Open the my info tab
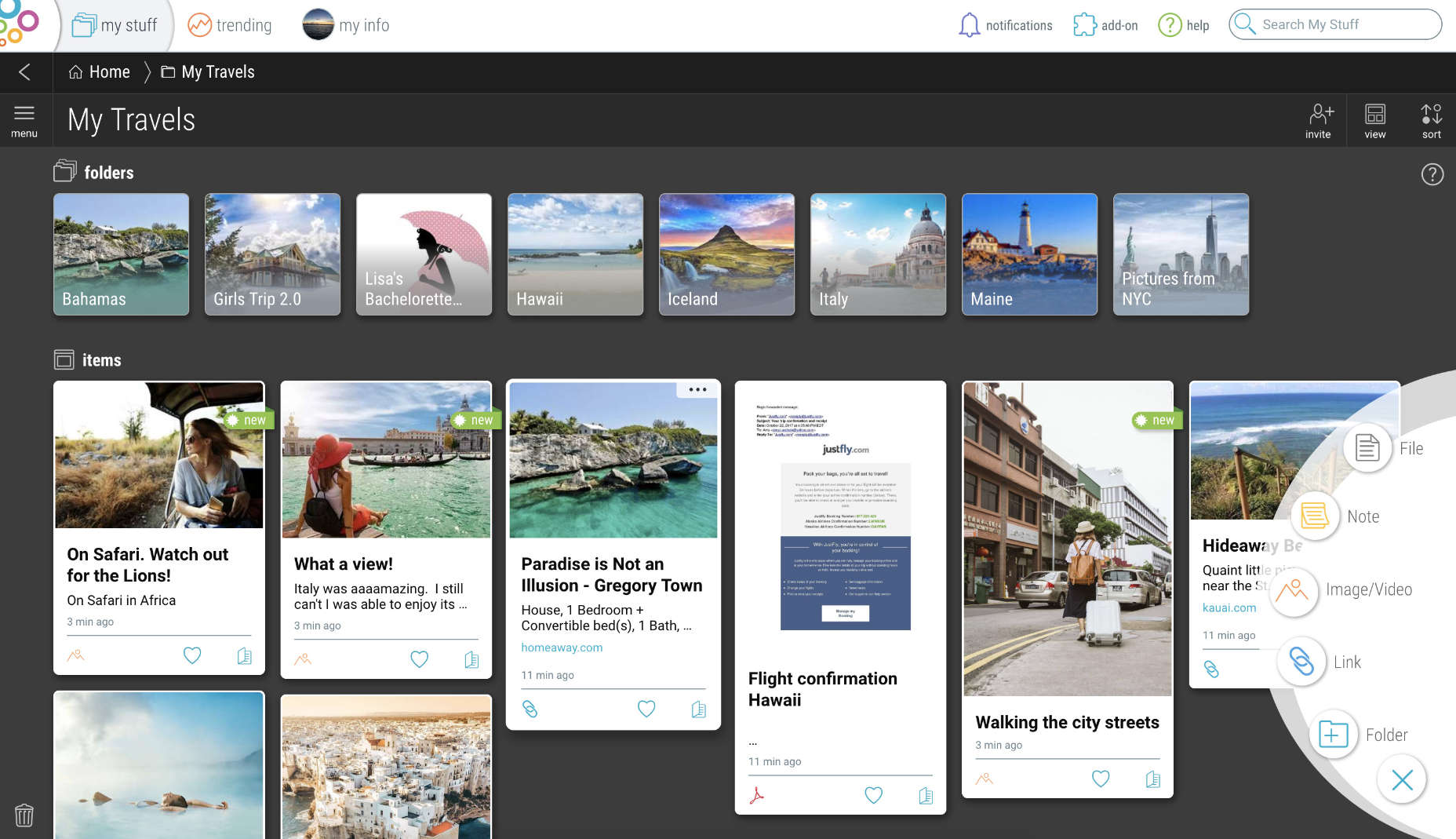The height and width of the screenshot is (839, 1456). 346,25
